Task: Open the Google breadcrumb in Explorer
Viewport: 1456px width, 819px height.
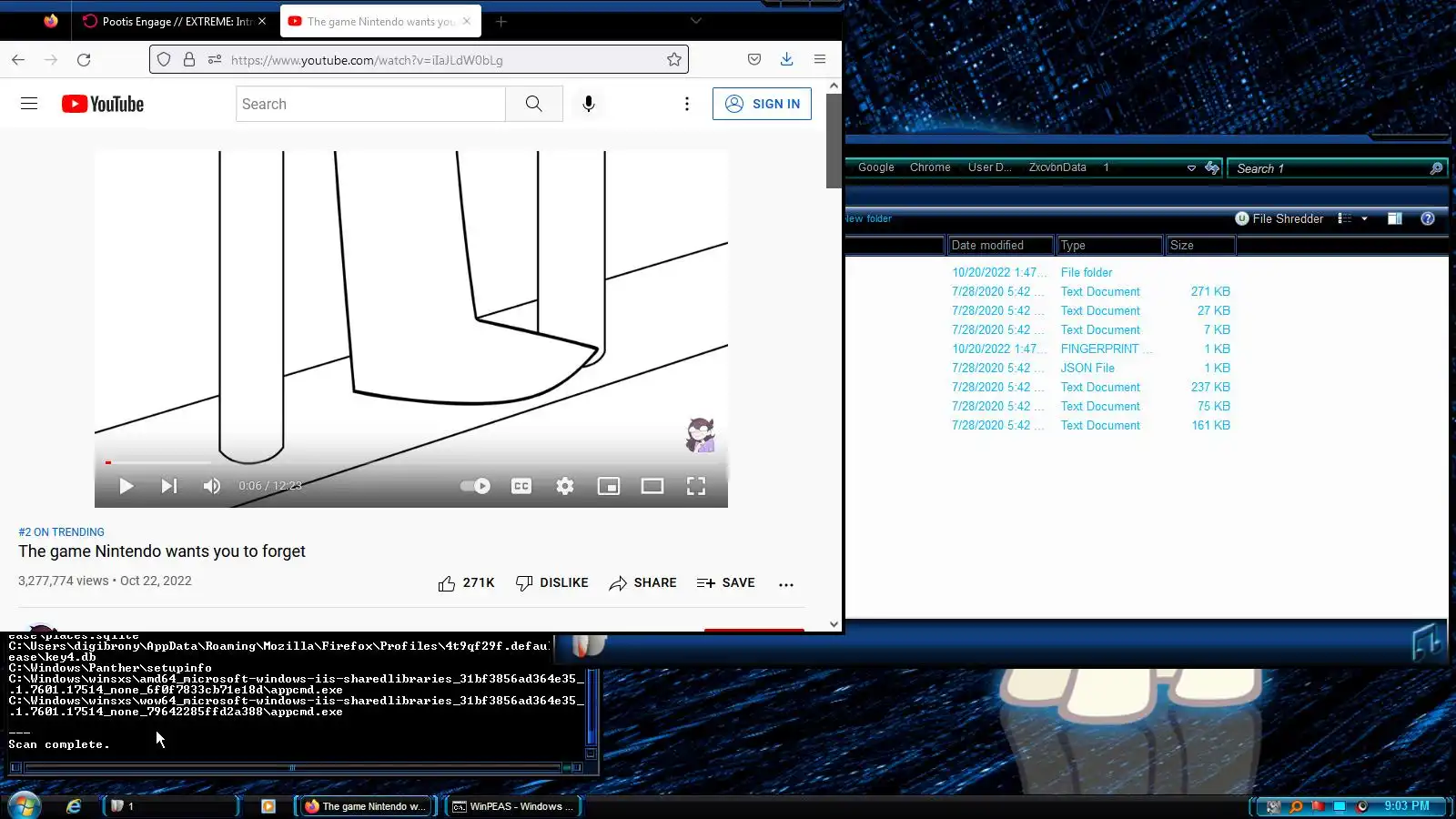Action: [876, 167]
